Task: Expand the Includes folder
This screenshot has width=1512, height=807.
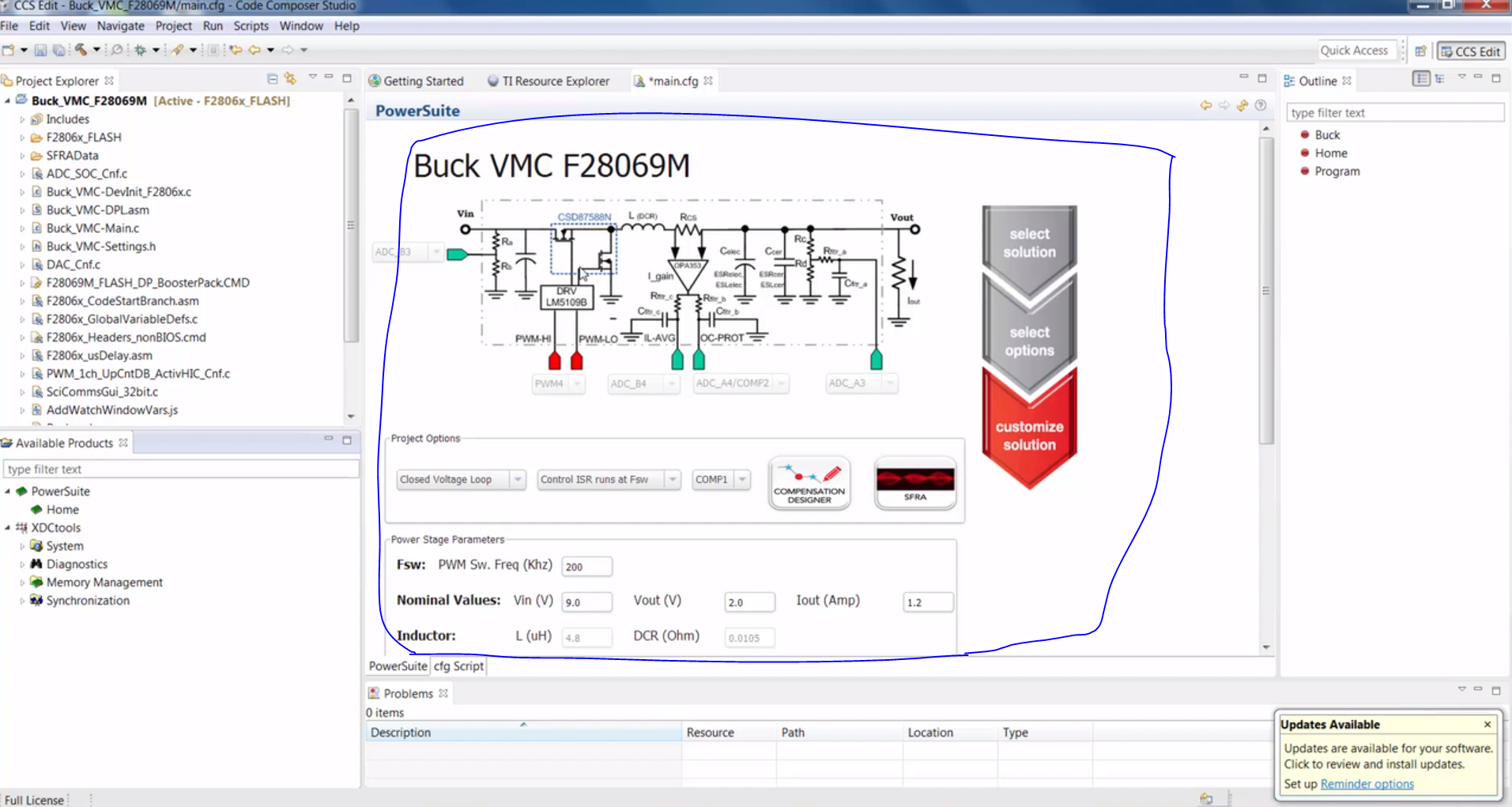Action: coord(22,119)
